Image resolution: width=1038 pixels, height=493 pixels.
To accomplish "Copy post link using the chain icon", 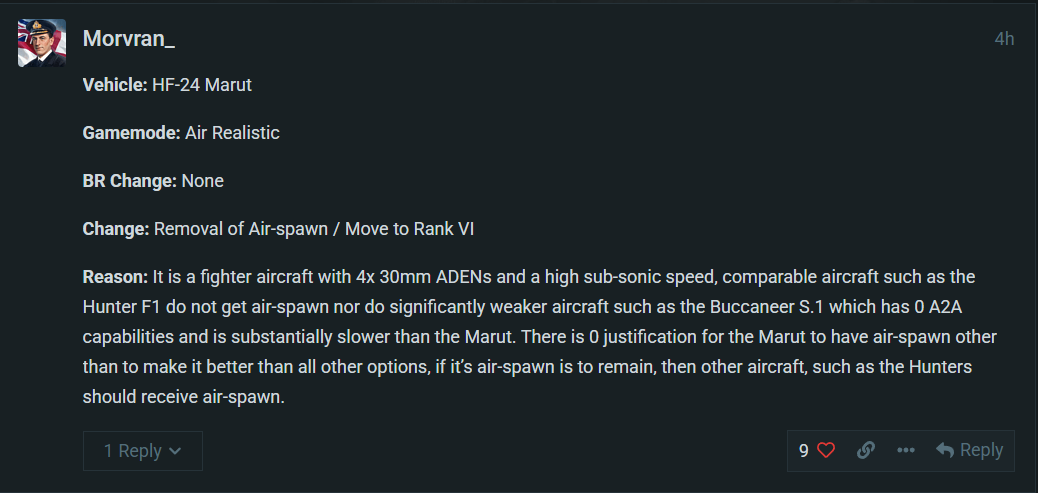I will 866,450.
